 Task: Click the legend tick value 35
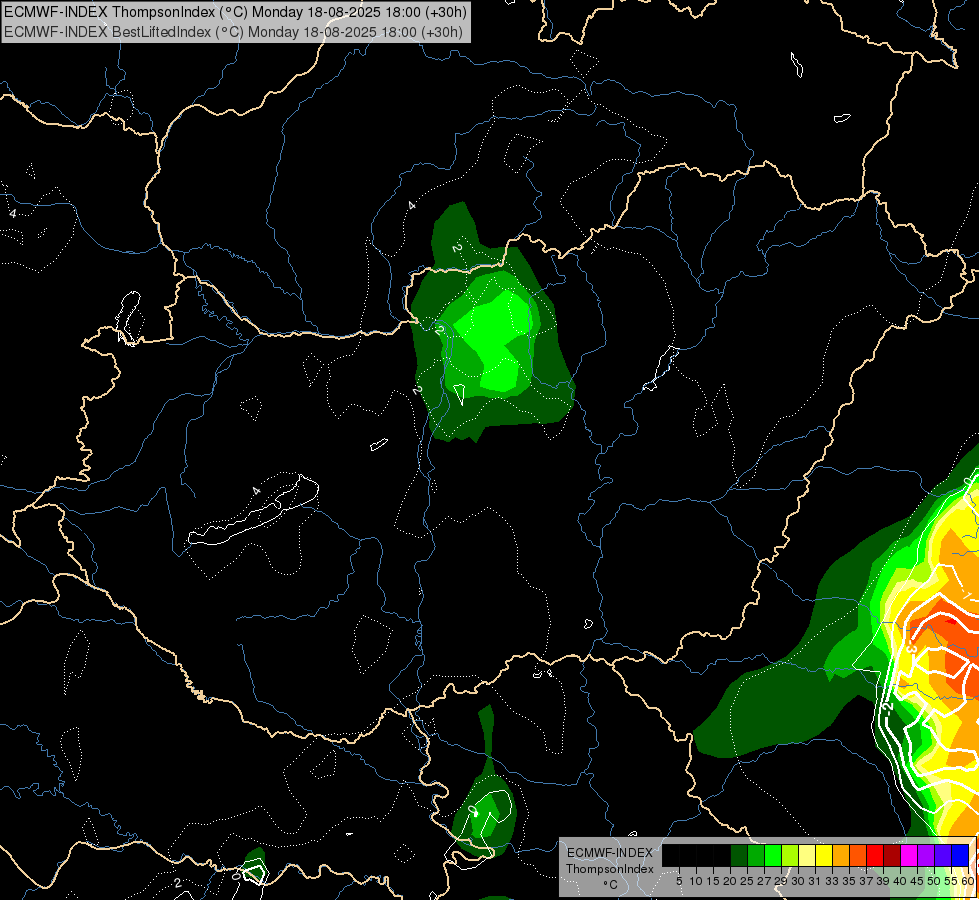click(849, 881)
